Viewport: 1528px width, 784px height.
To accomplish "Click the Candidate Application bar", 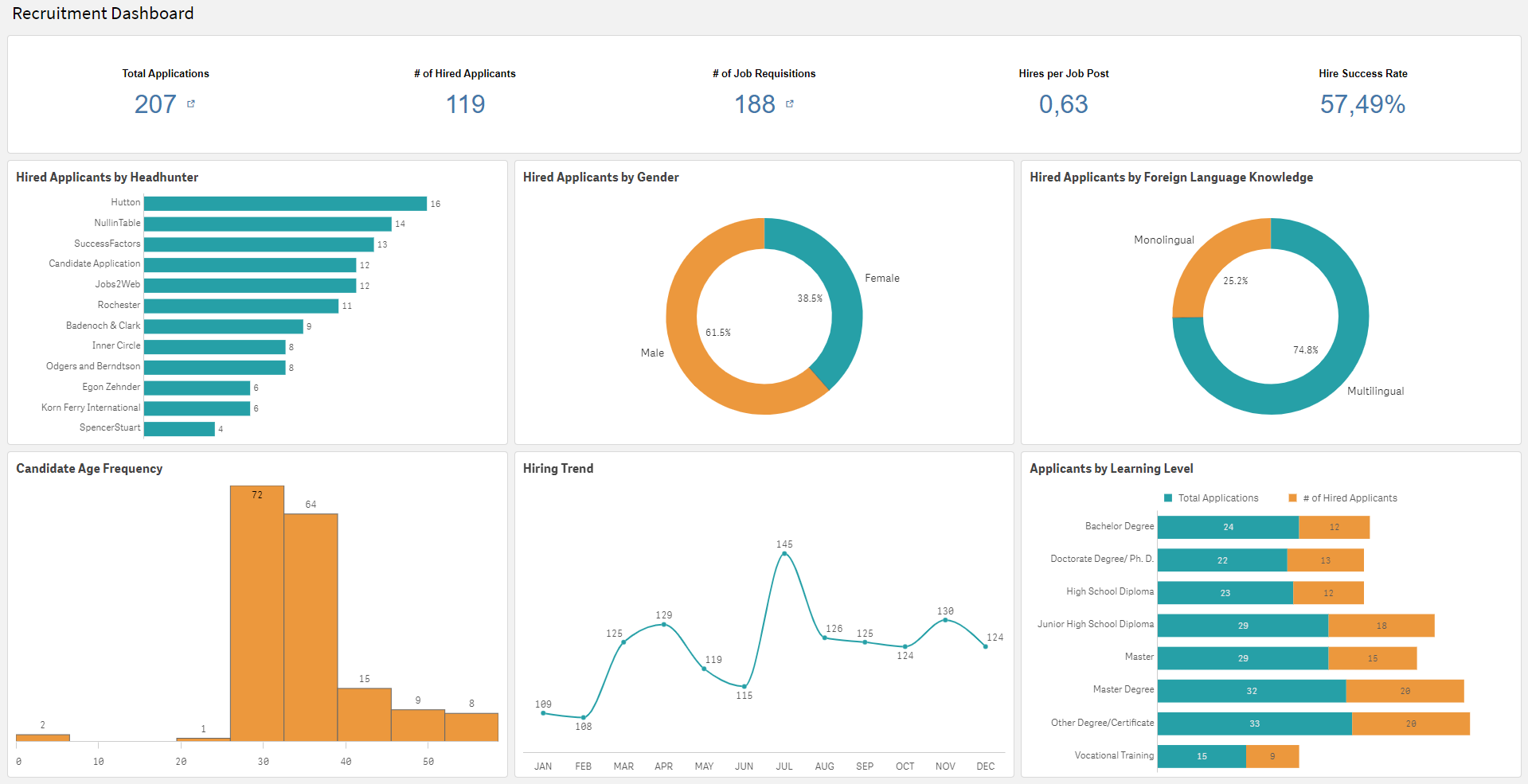I will point(250,265).
